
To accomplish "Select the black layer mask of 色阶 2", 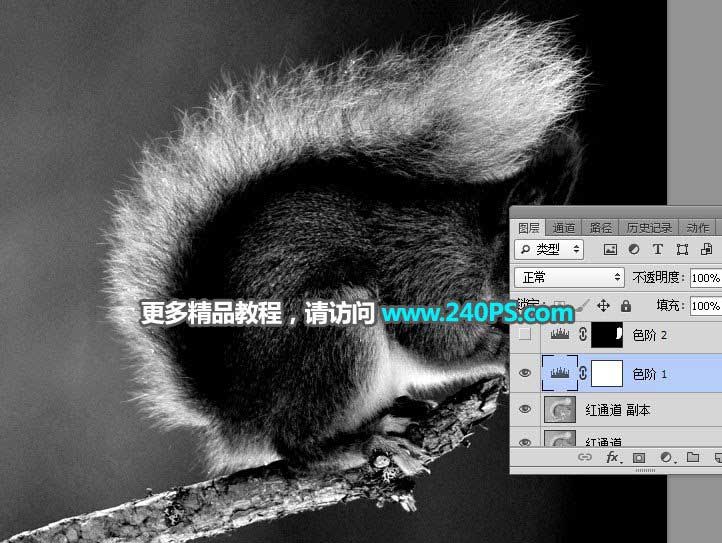I will [x=607, y=335].
